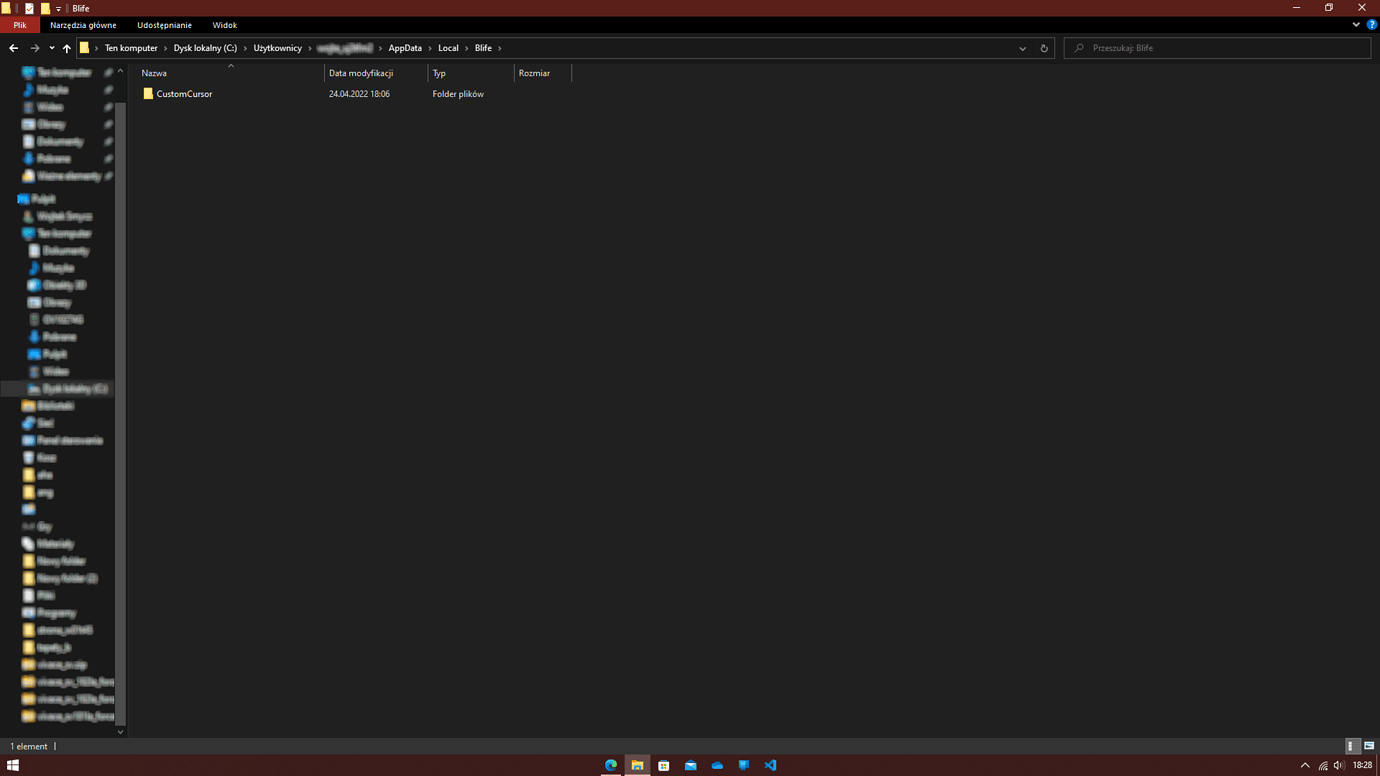Expand the address bar history chevron
The image size is (1380, 776).
[1022, 47]
